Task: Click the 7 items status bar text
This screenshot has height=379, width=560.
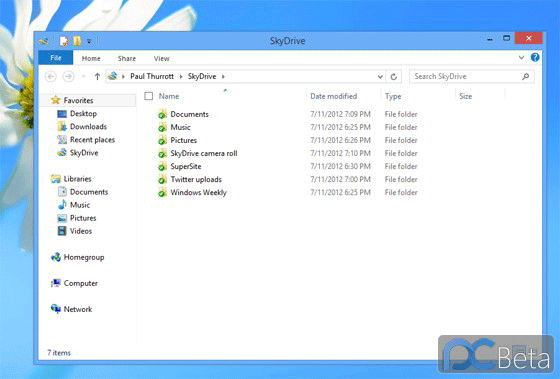Action: pos(59,353)
